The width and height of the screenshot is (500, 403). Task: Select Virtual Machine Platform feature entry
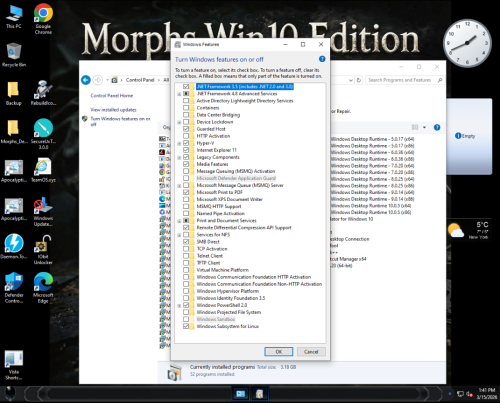coord(222,270)
